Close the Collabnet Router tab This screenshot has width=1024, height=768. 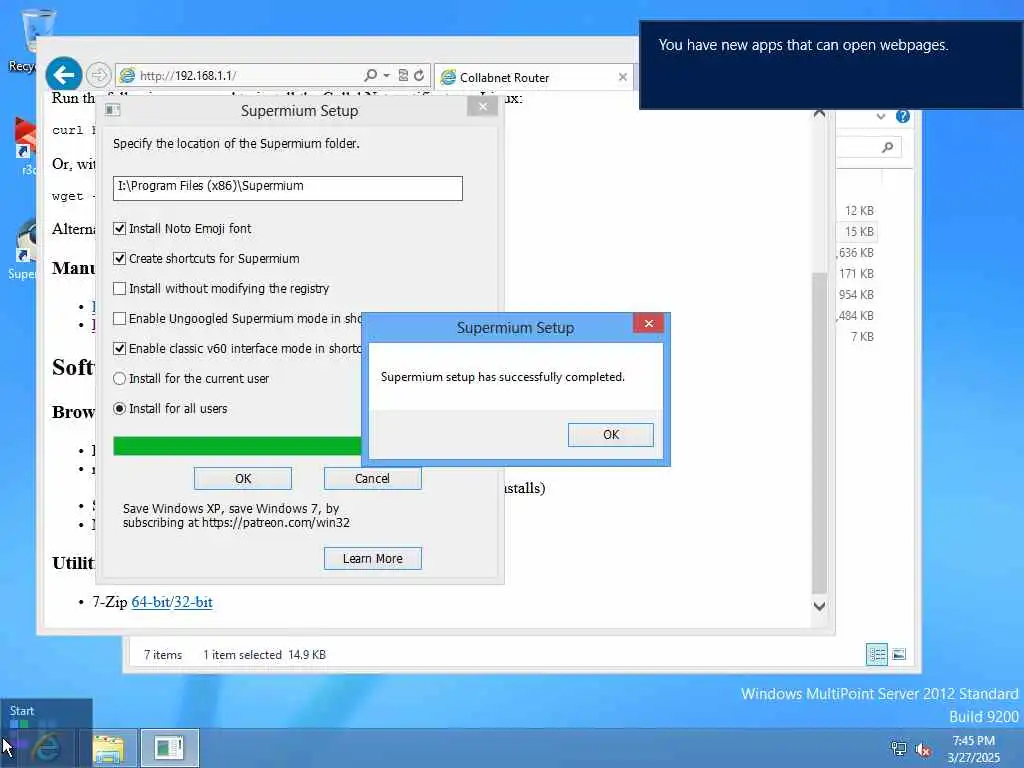(x=622, y=77)
